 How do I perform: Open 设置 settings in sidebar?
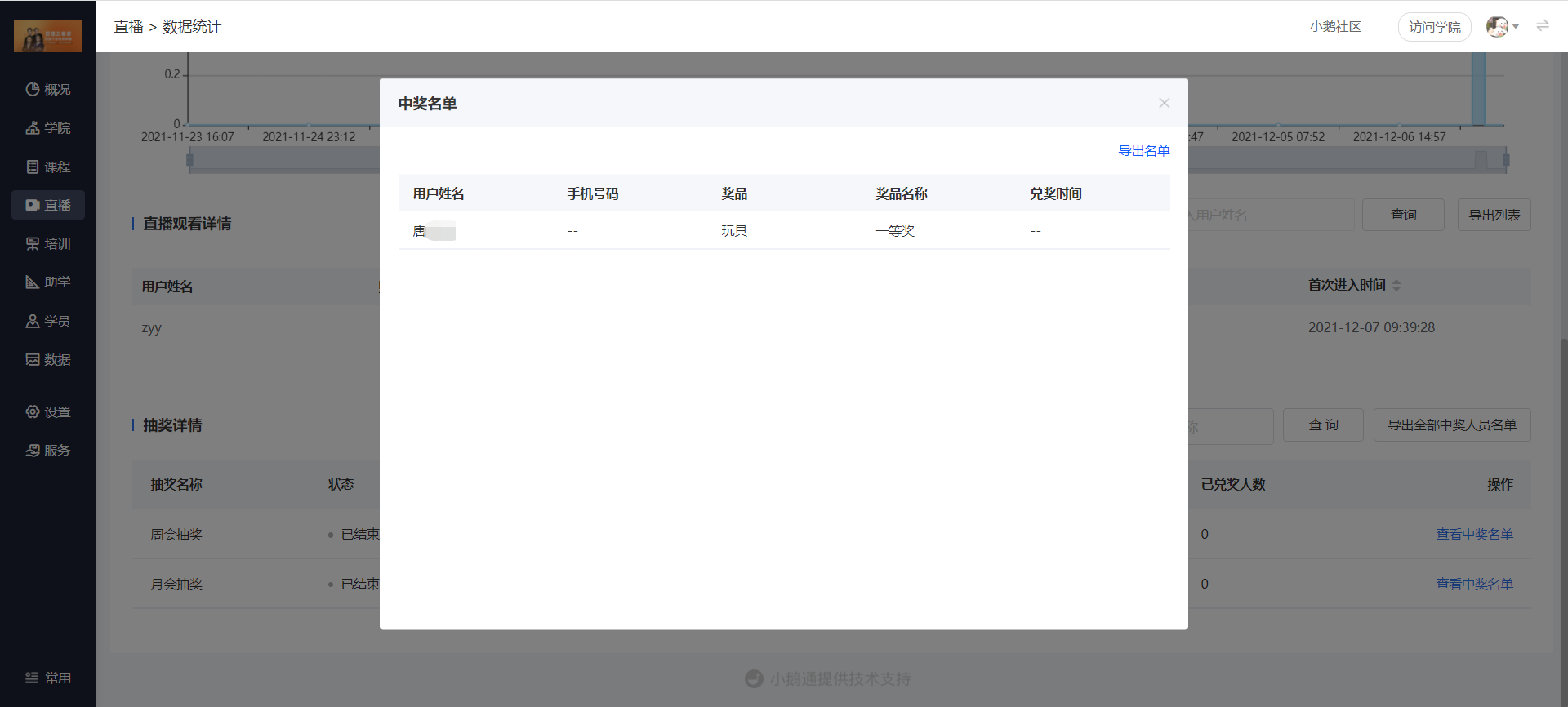pyautogui.click(x=48, y=411)
